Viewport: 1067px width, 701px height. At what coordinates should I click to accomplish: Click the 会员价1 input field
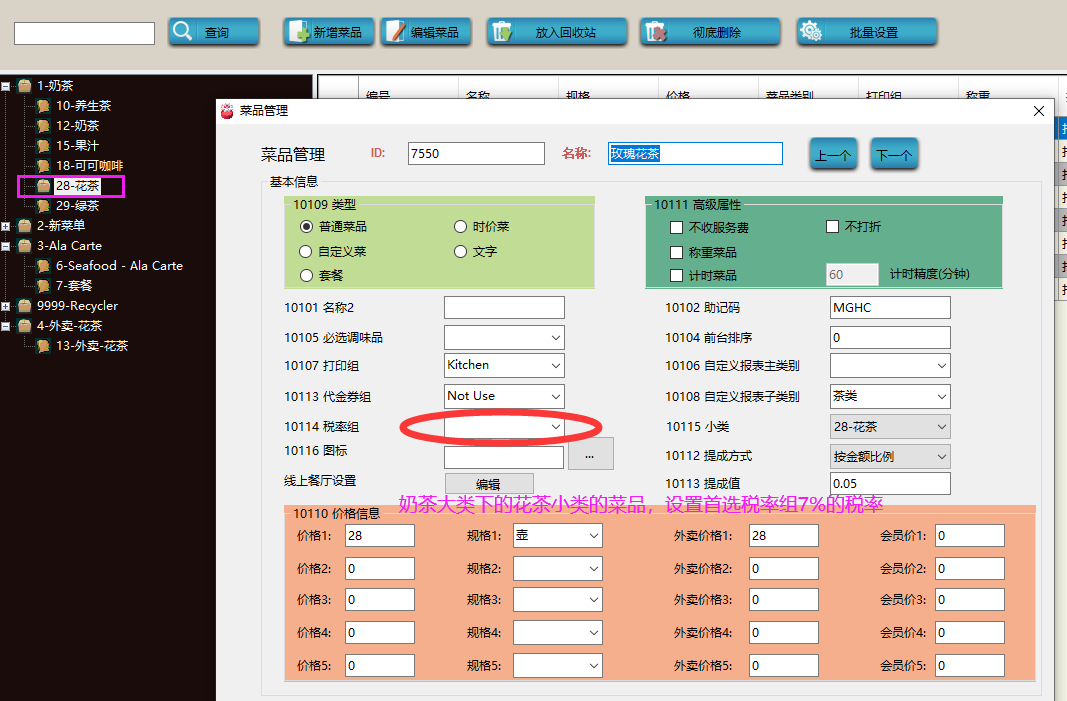[x=970, y=536]
